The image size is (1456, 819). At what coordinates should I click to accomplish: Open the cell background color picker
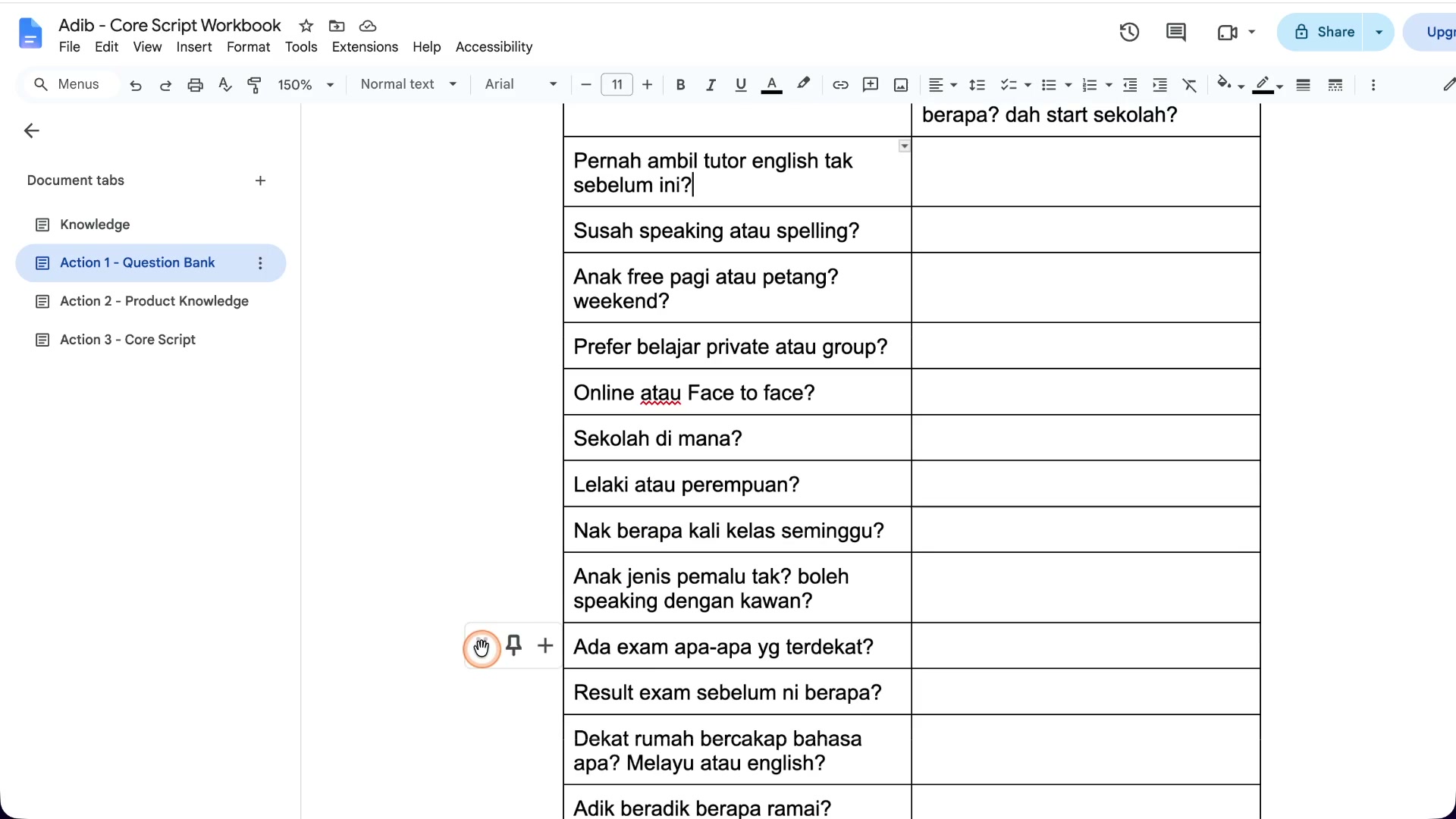click(1229, 84)
